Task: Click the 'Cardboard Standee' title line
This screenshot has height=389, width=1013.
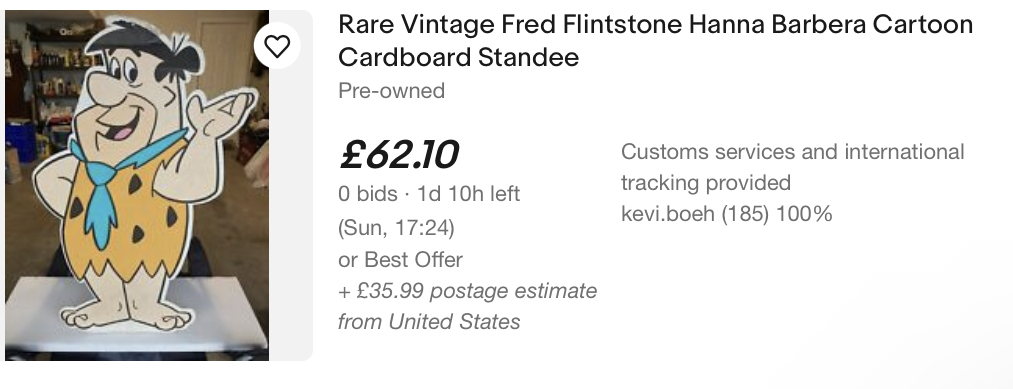Action: click(458, 58)
